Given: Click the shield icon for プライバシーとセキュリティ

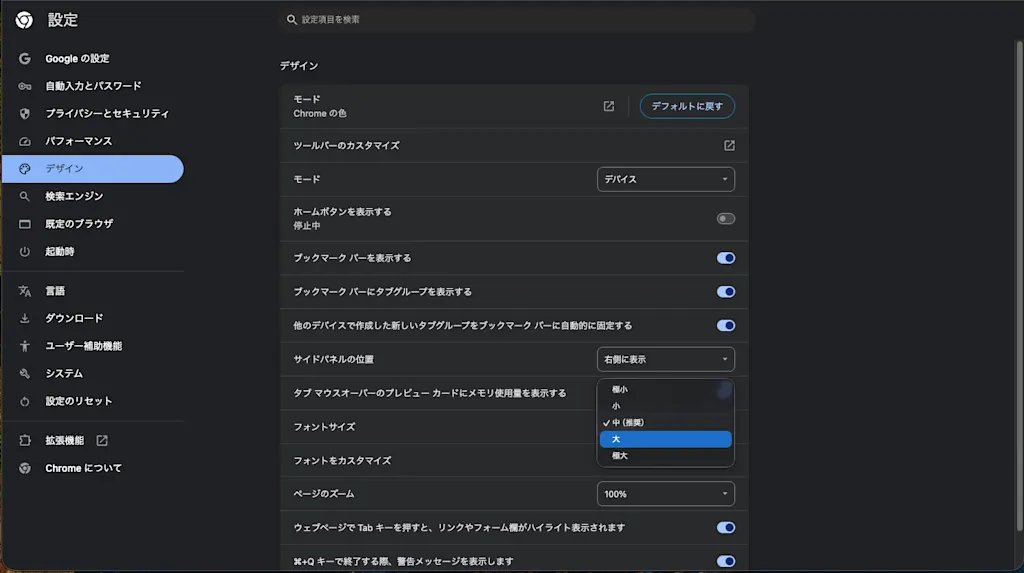Looking at the screenshot, I should point(25,114).
